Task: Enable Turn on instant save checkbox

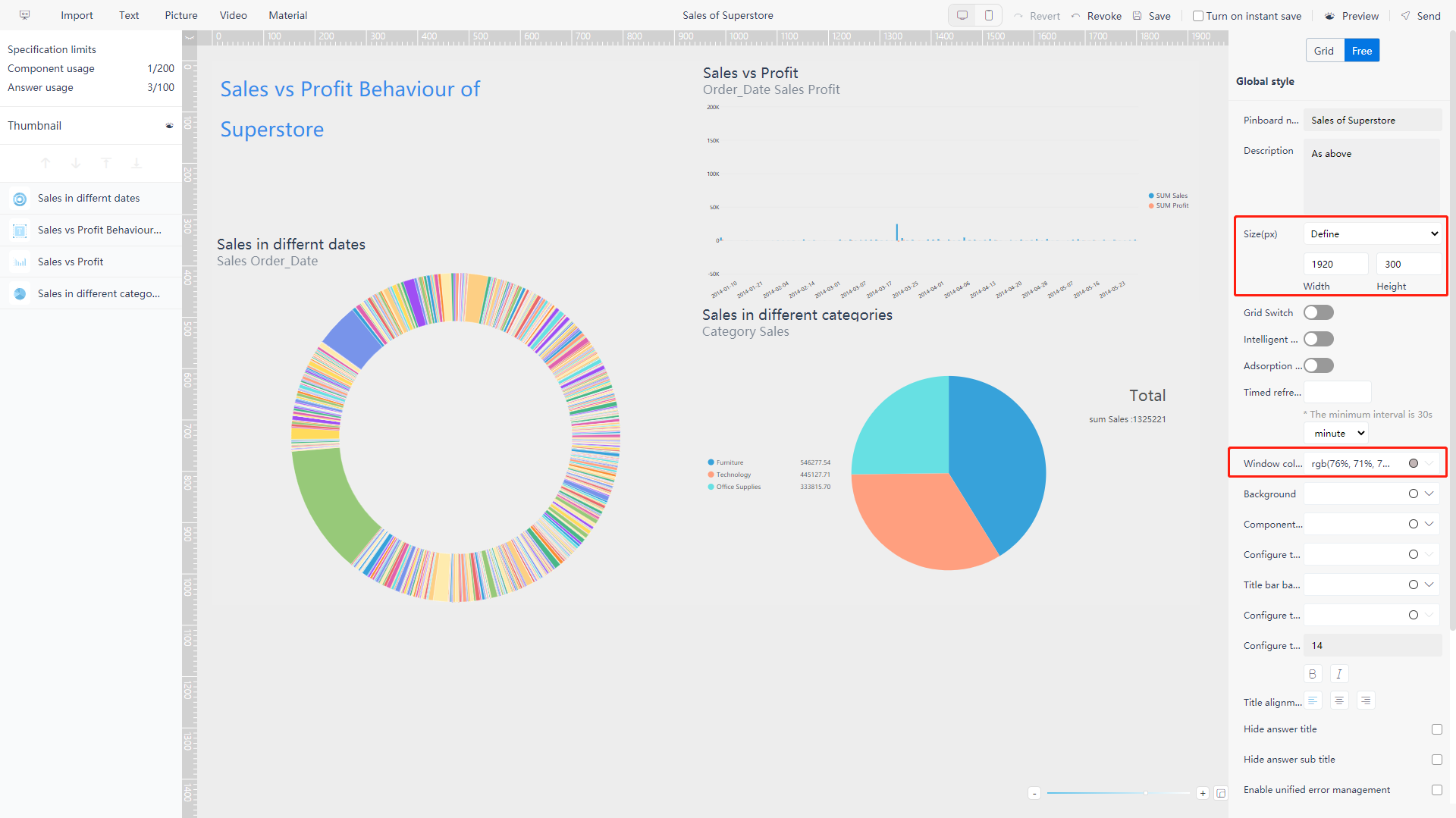Action: pos(1198,16)
